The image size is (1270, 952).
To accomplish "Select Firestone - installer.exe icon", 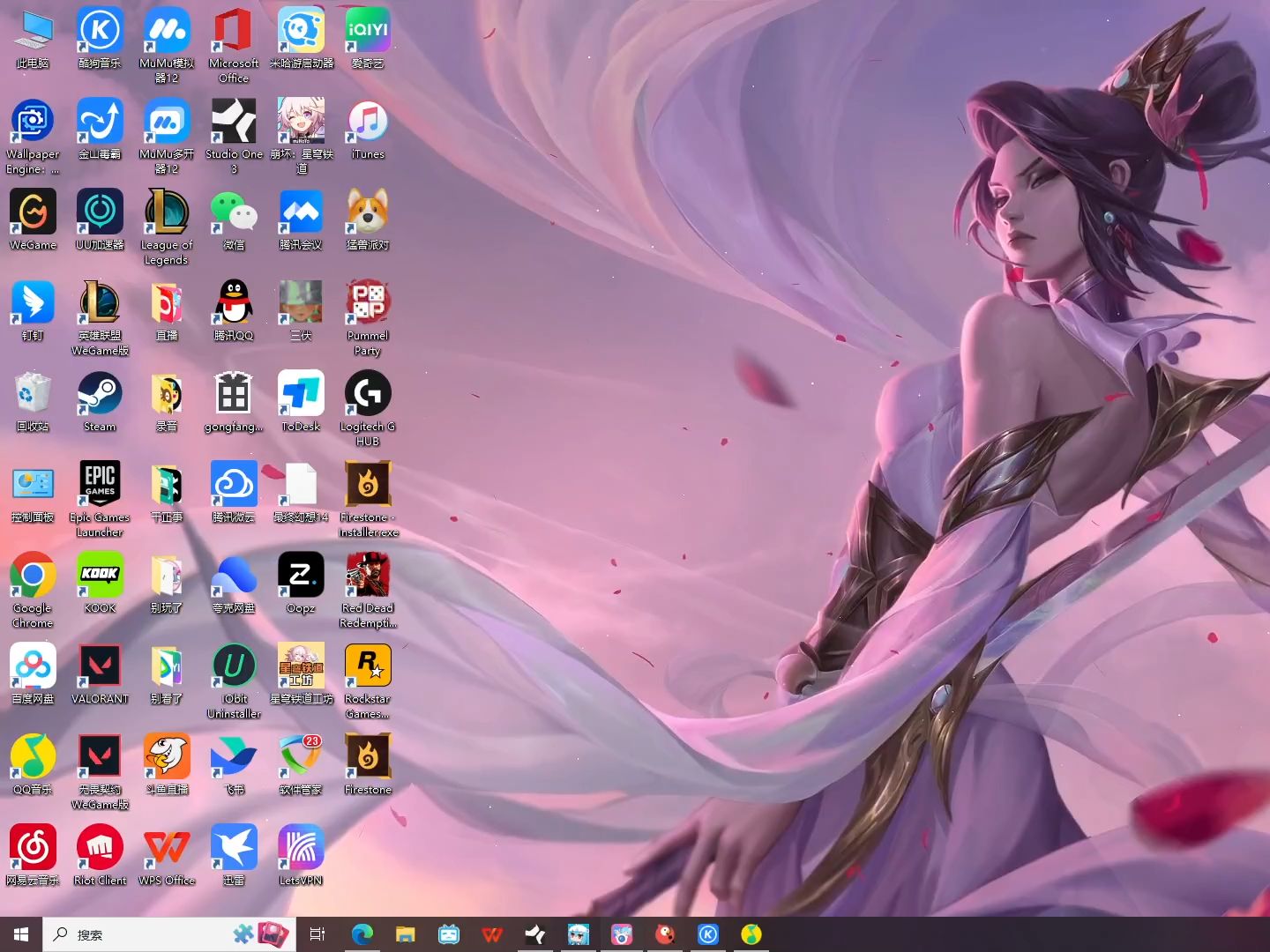I will (x=368, y=500).
